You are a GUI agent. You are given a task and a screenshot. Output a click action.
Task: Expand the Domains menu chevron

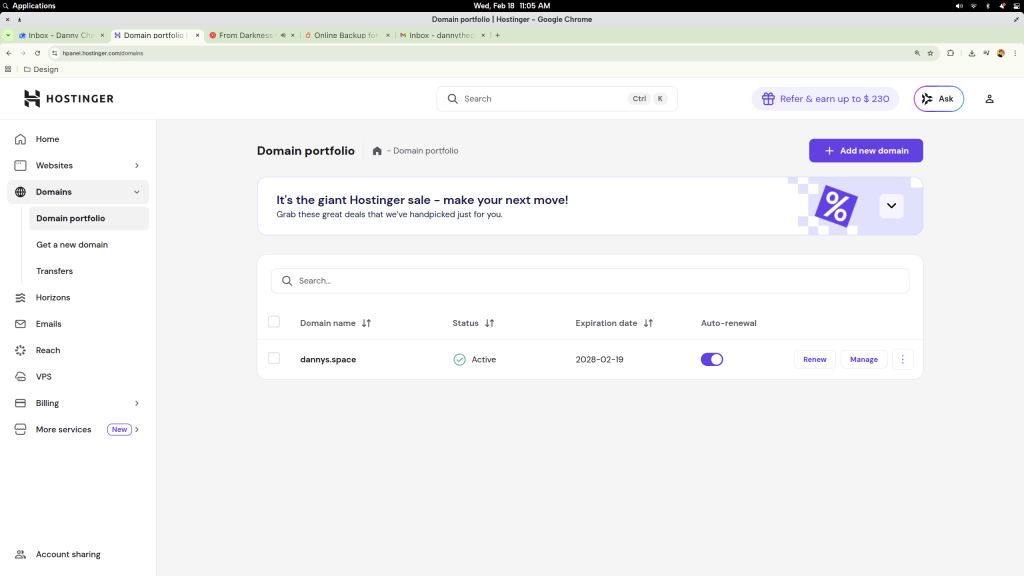coord(138,191)
